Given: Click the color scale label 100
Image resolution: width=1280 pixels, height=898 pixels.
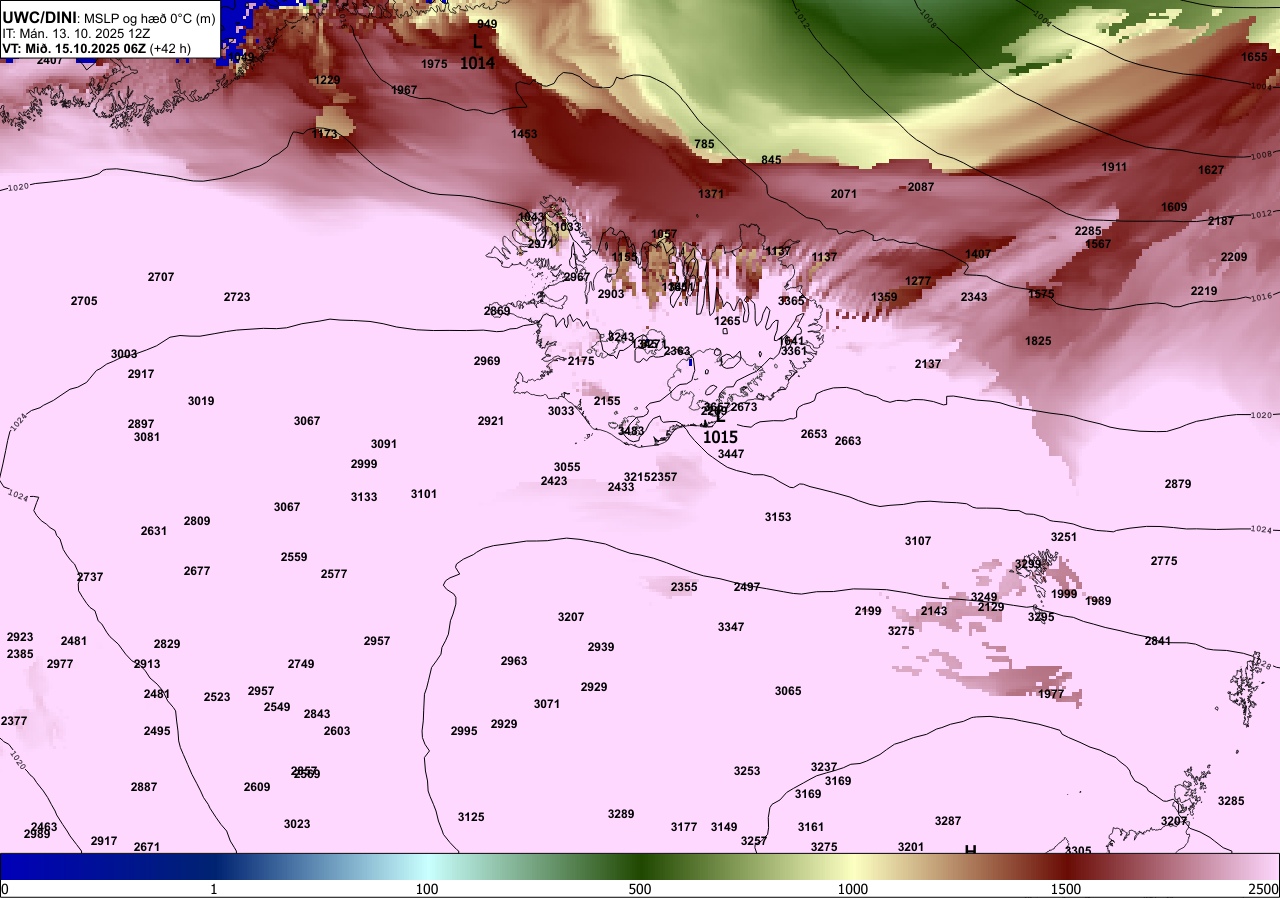Looking at the screenshot, I should coord(427,889).
